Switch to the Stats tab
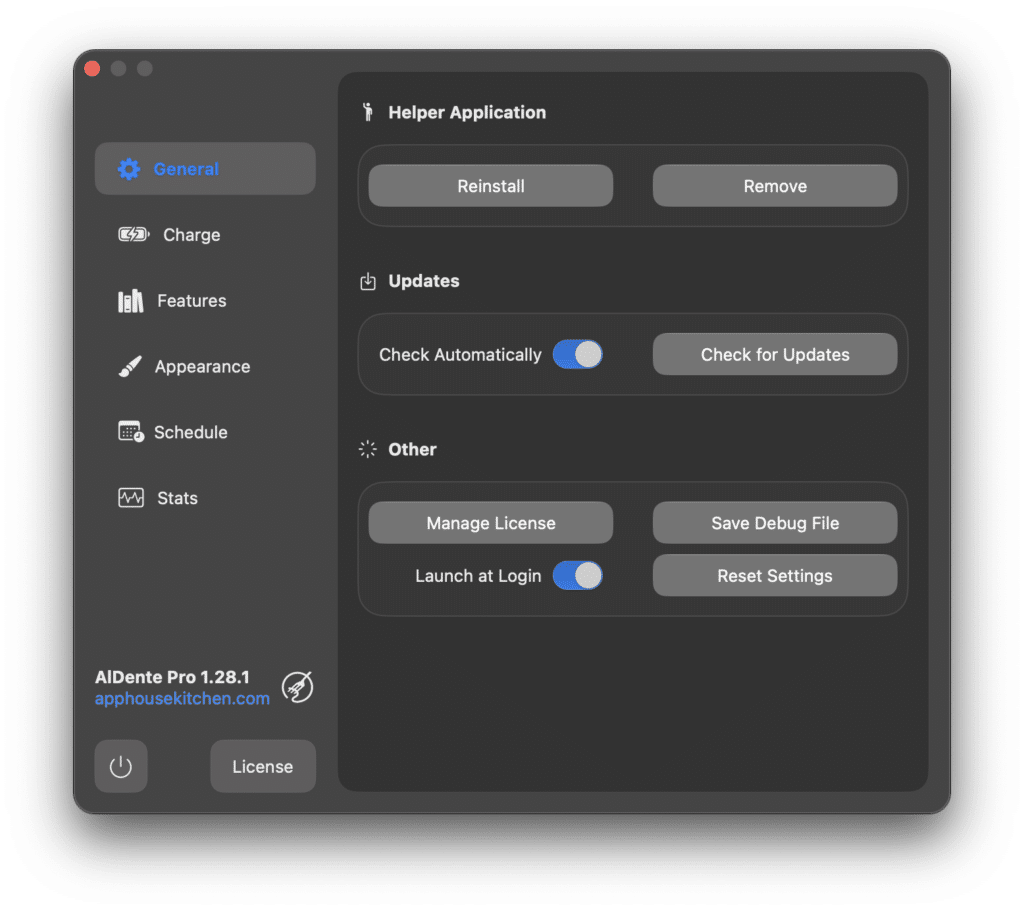 pyautogui.click(x=177, y=498)
